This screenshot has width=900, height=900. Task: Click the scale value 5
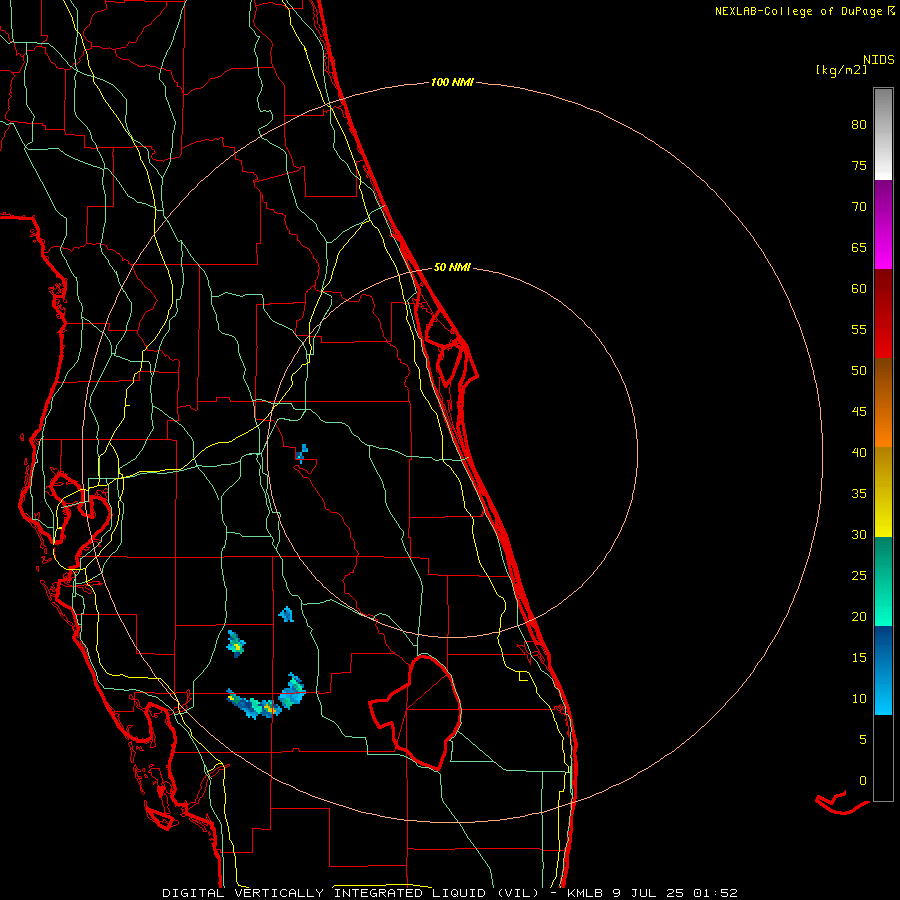tap(863, 740)
